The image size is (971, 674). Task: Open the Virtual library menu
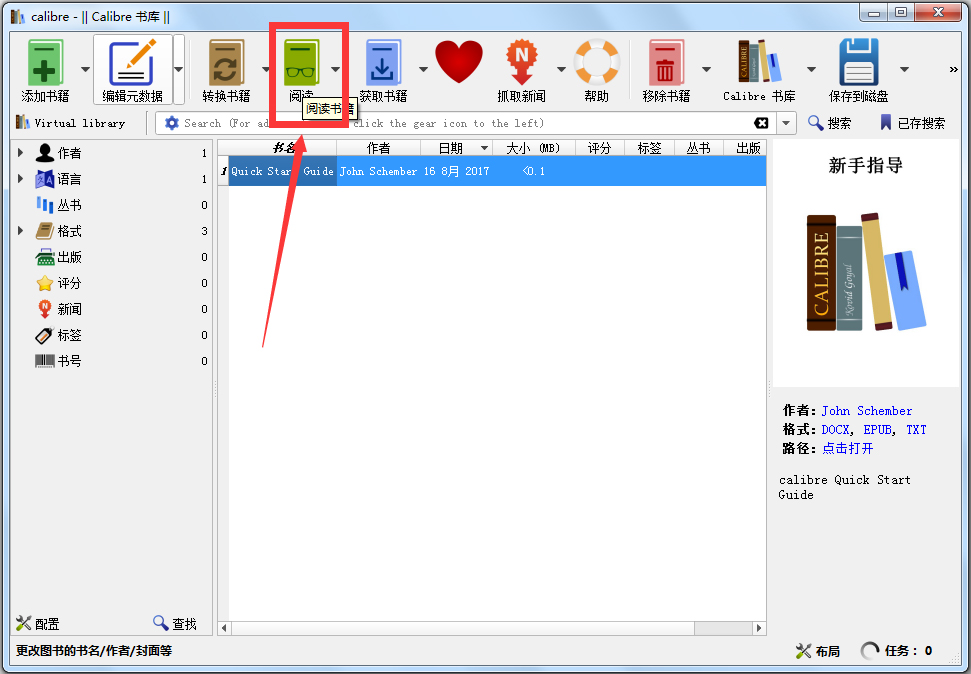(x=70, y=123)
